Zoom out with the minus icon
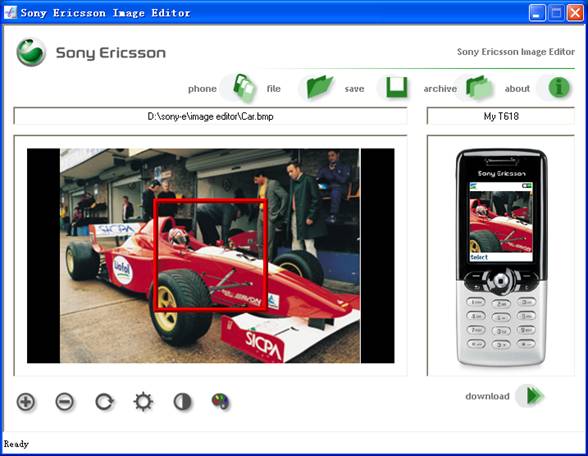 [65, 402]
